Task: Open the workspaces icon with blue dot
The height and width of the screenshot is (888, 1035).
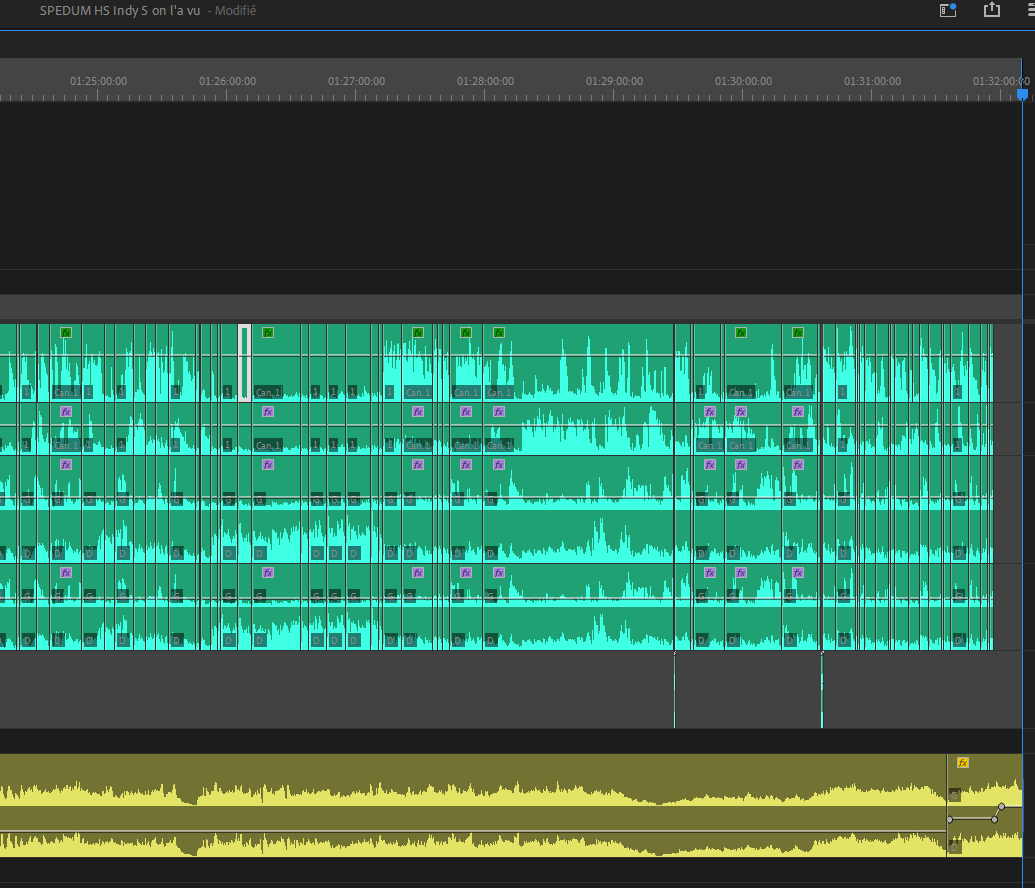Action: (x=948, y=10)
